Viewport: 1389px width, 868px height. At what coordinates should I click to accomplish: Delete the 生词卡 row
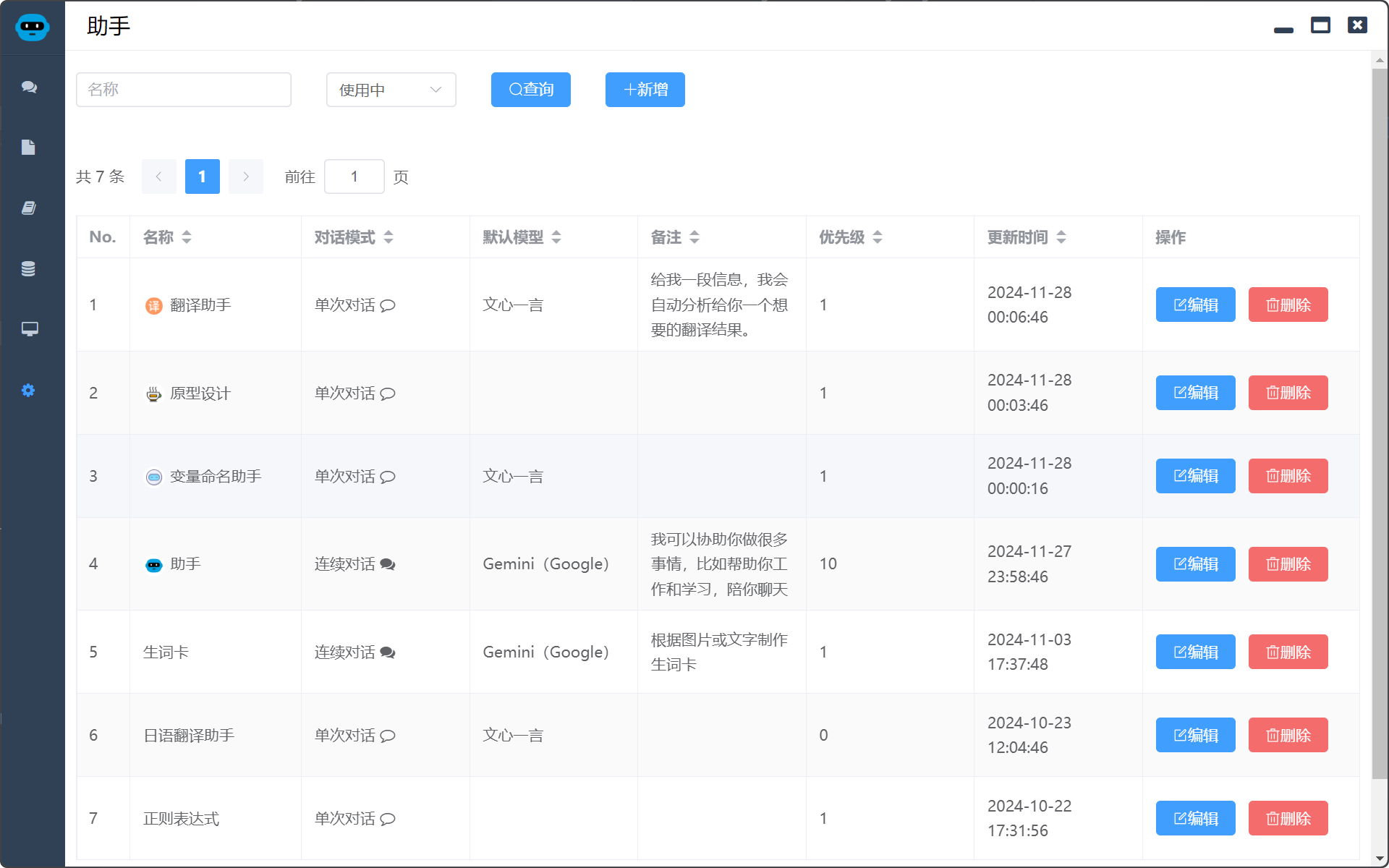(1288, 652)
